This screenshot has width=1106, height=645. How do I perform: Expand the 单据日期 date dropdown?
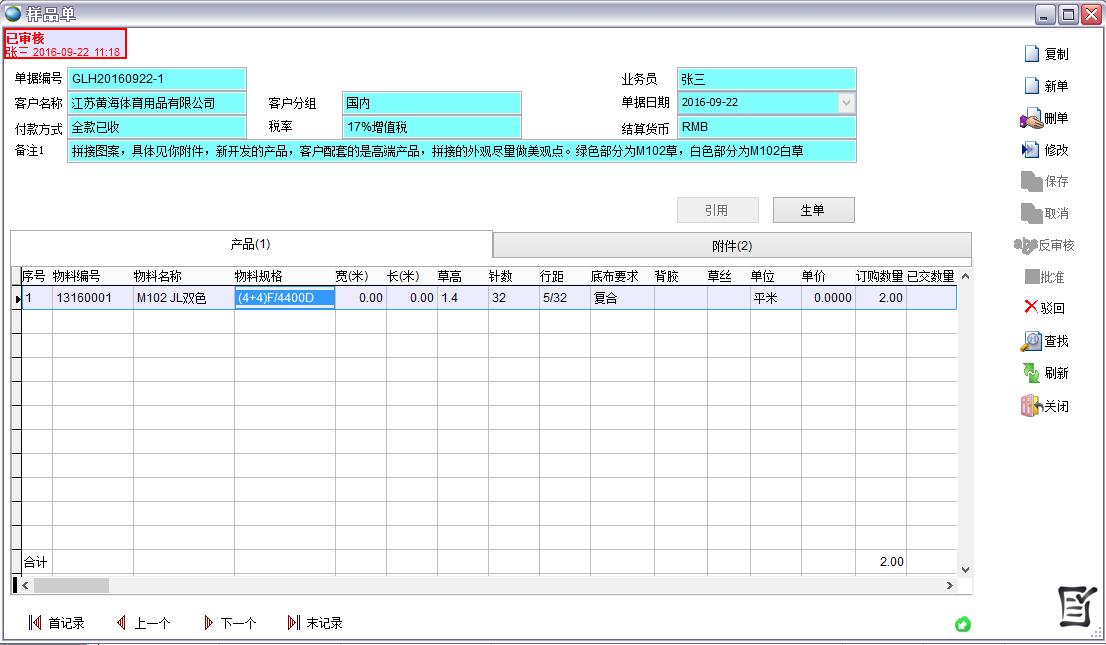[846, 103]
